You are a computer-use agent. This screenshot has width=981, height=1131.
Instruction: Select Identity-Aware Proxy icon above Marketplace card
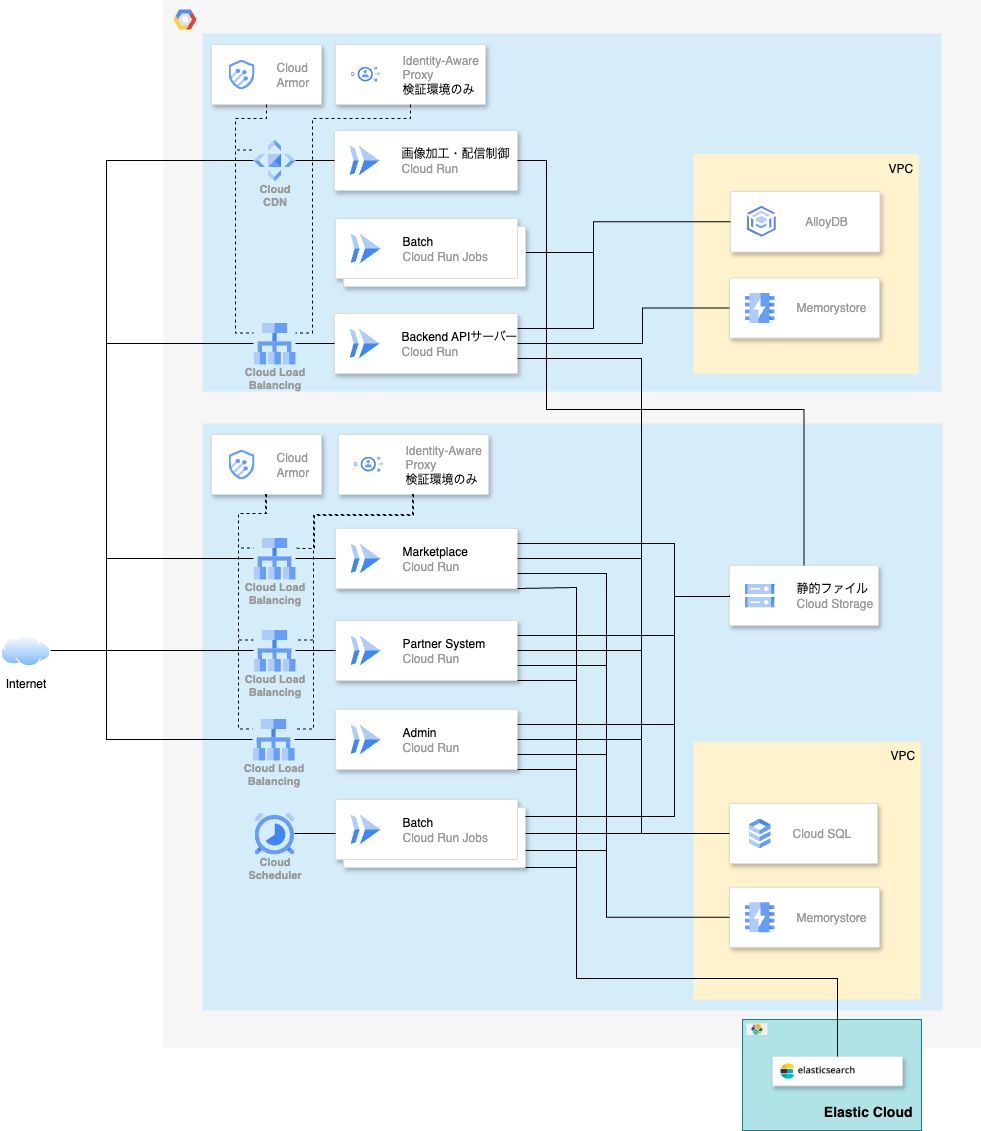(369, 464)
